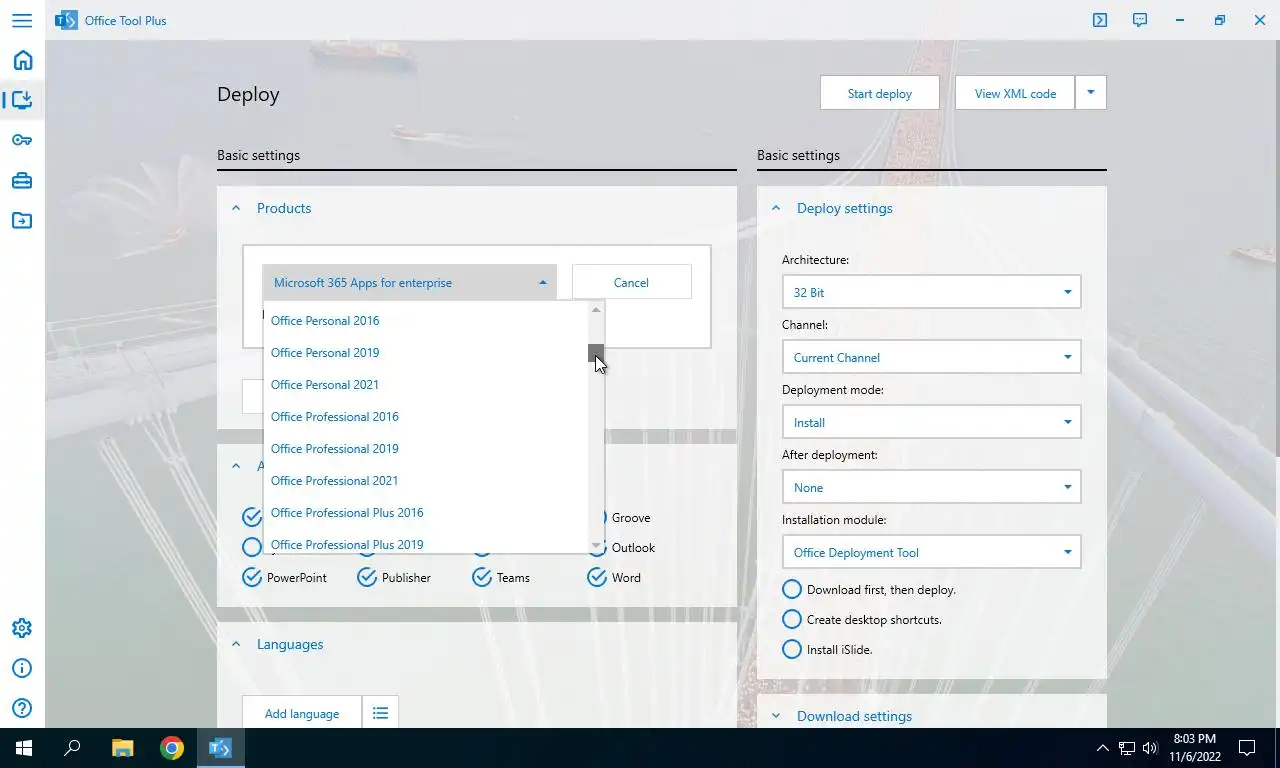Screen dimensions: 1280x768
Task: Open the feedback chat icon in title bar
Action: (1140, 20)
